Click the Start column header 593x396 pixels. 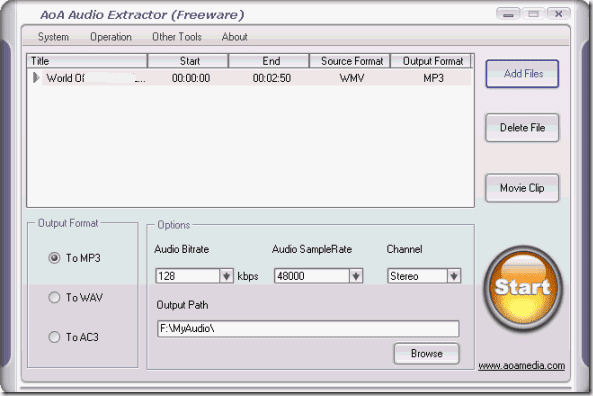tap(188, 61)
